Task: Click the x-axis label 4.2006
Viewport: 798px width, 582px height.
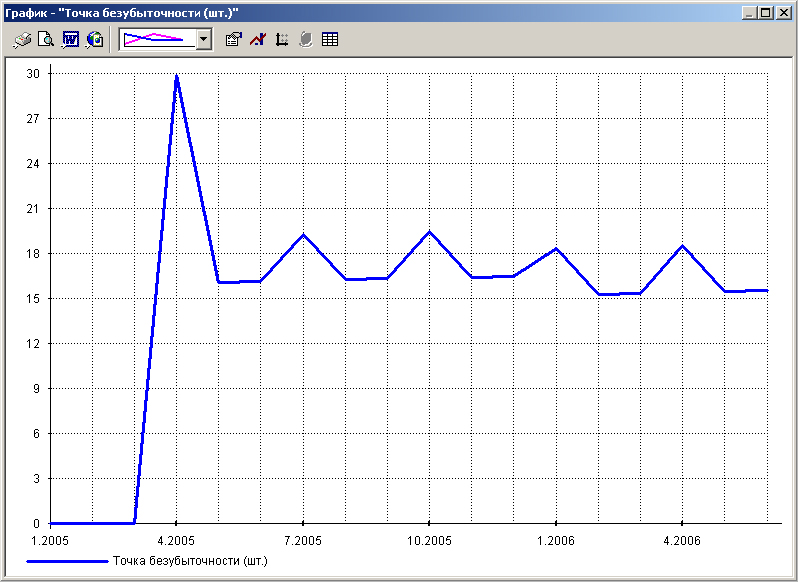Action: 682,540
